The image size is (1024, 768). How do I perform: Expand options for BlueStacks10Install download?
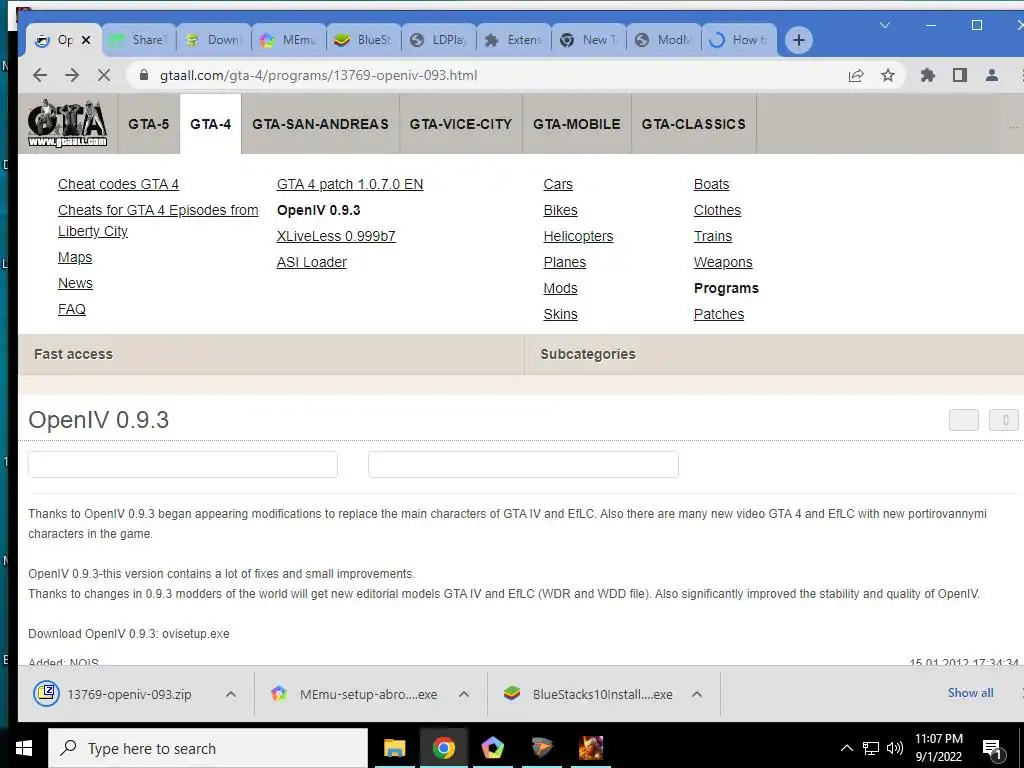[697, 694]
